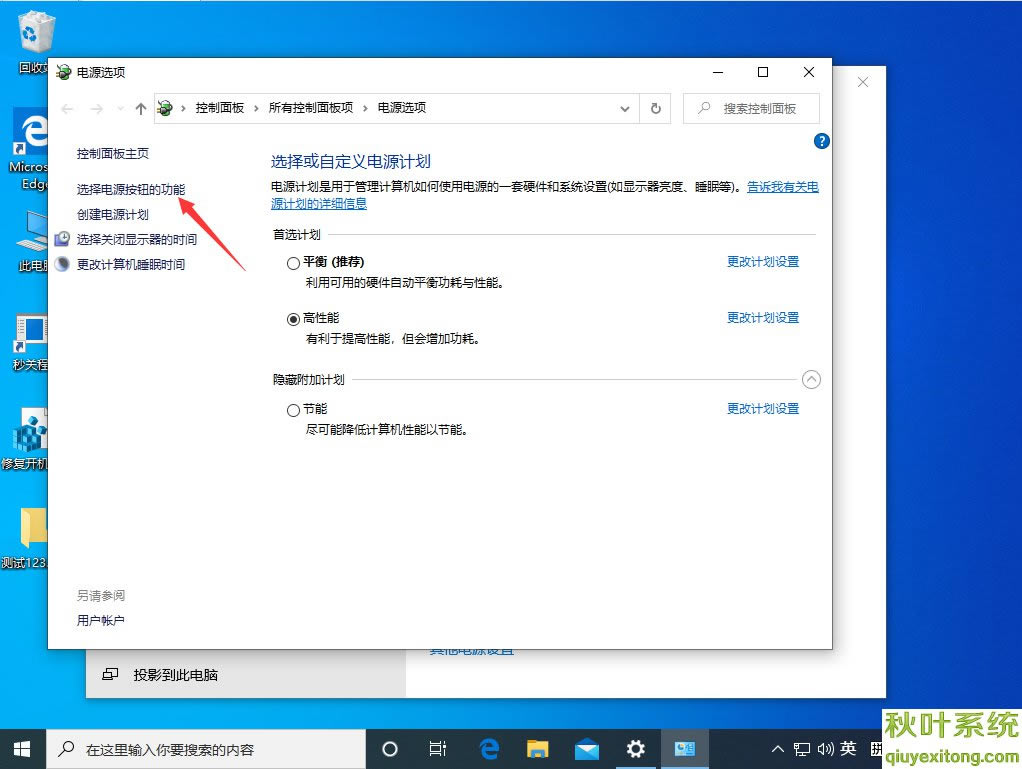Select the High performance power plan

[x=293, y=319]
